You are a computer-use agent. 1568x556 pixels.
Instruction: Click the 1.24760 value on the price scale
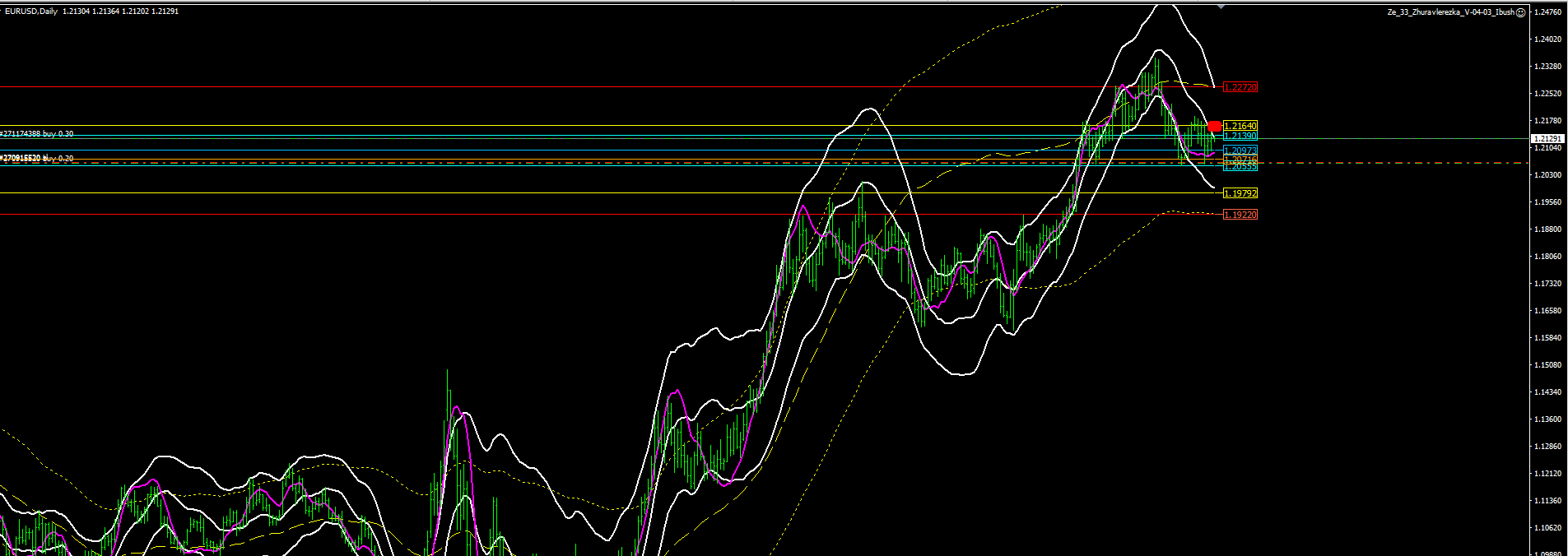point(1549,12)
